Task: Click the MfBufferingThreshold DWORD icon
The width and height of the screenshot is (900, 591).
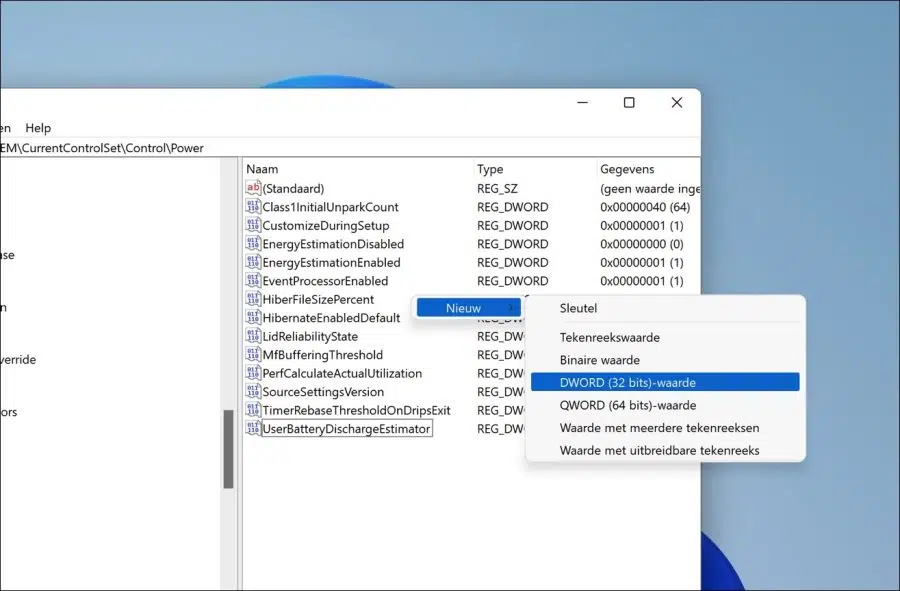Action: [253, 354]
